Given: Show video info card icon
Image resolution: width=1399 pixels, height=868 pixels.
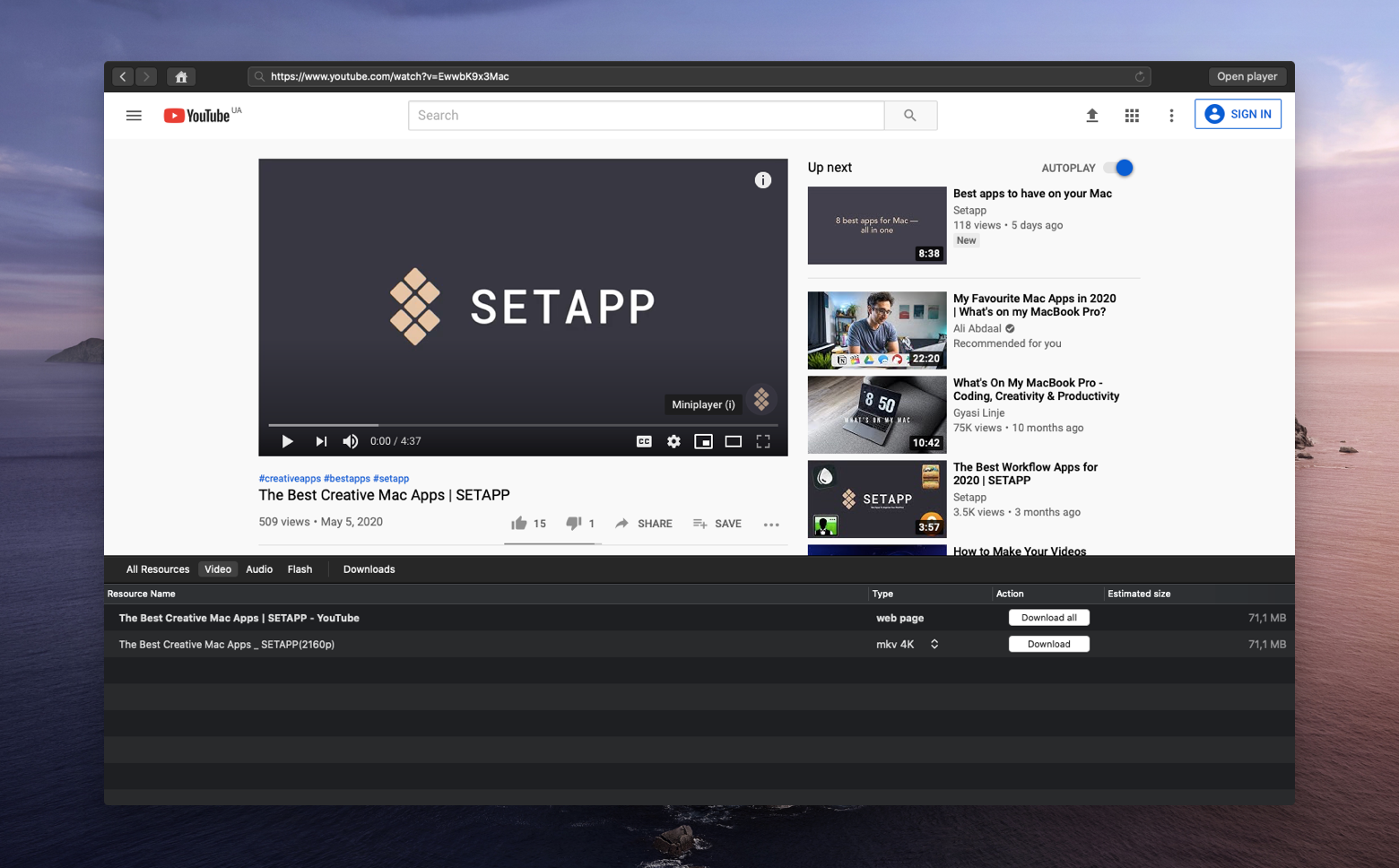Looking at the screenshot, I should (763, 180).
